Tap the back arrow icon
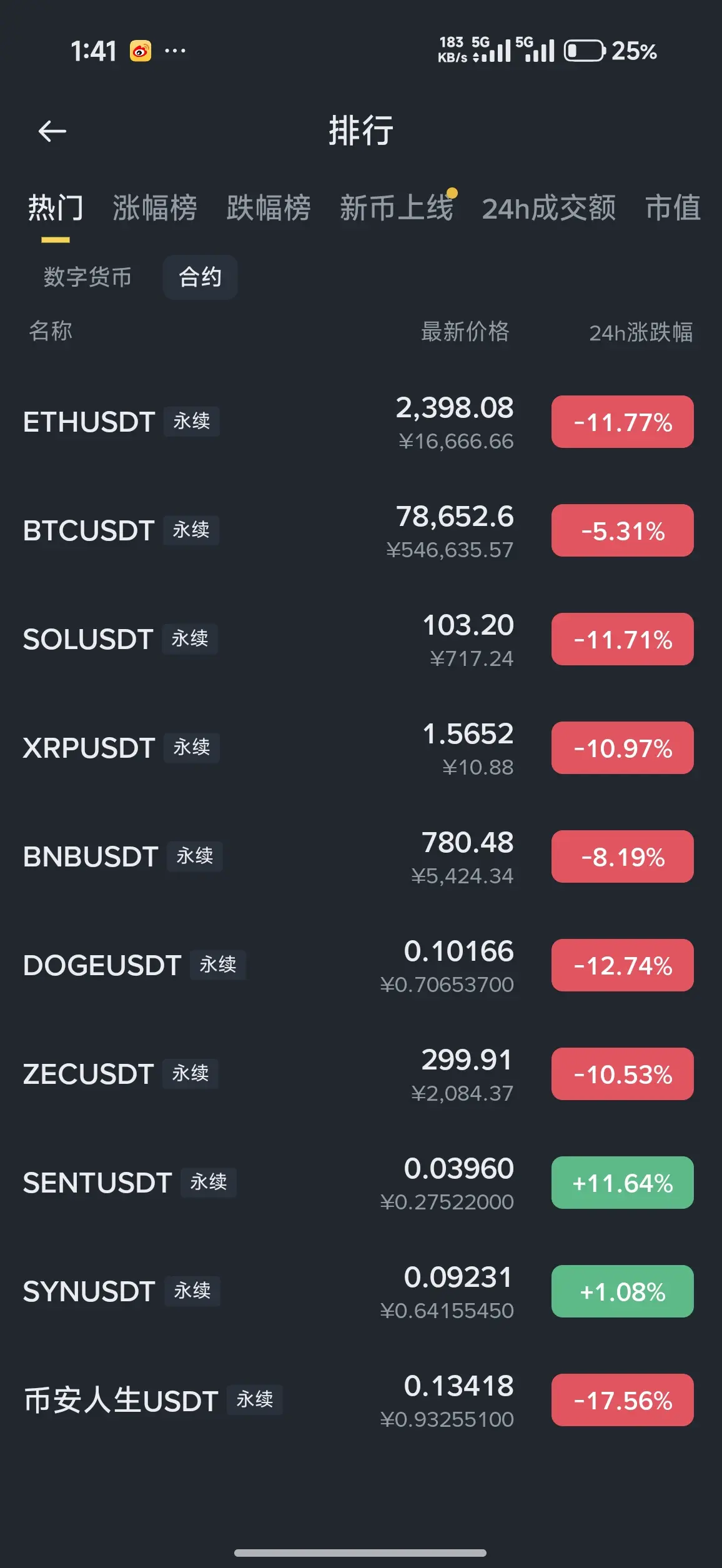This screenshot has height=1568, width=722. (x=52, y=131)
